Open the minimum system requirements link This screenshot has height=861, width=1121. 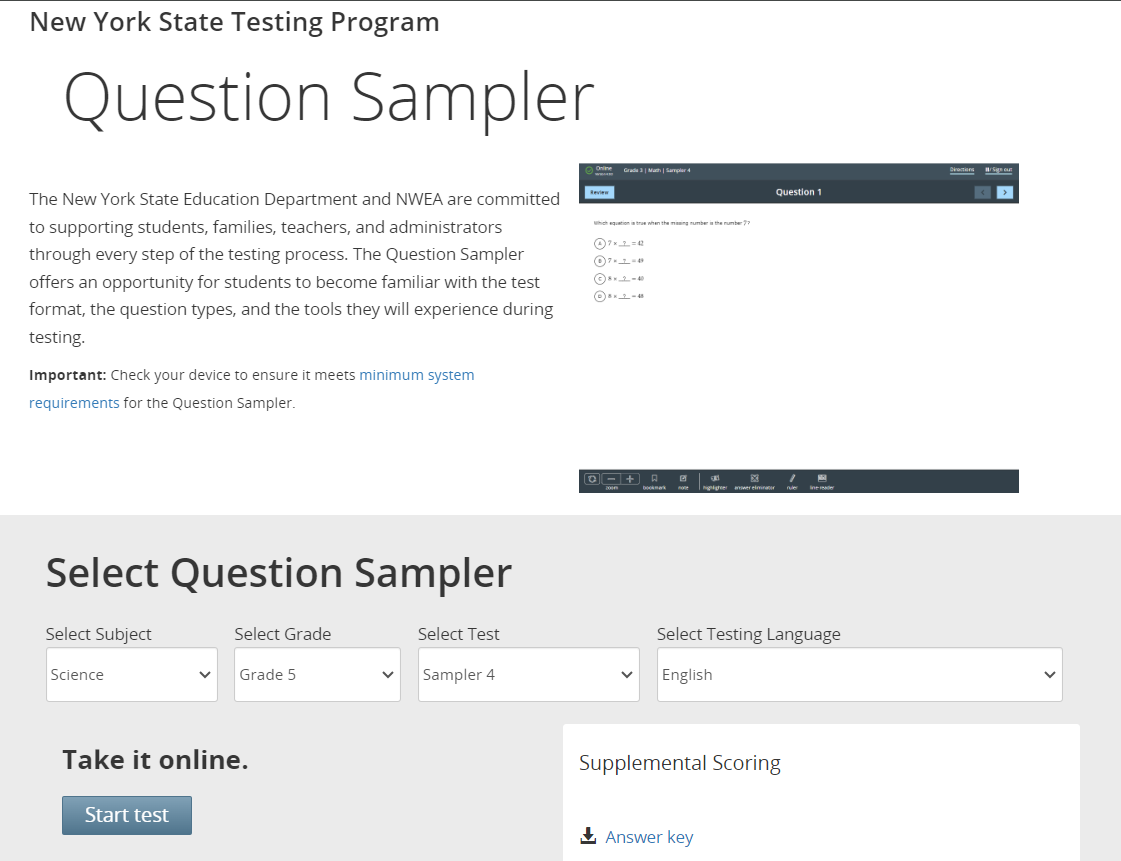(x=417, y=374)
